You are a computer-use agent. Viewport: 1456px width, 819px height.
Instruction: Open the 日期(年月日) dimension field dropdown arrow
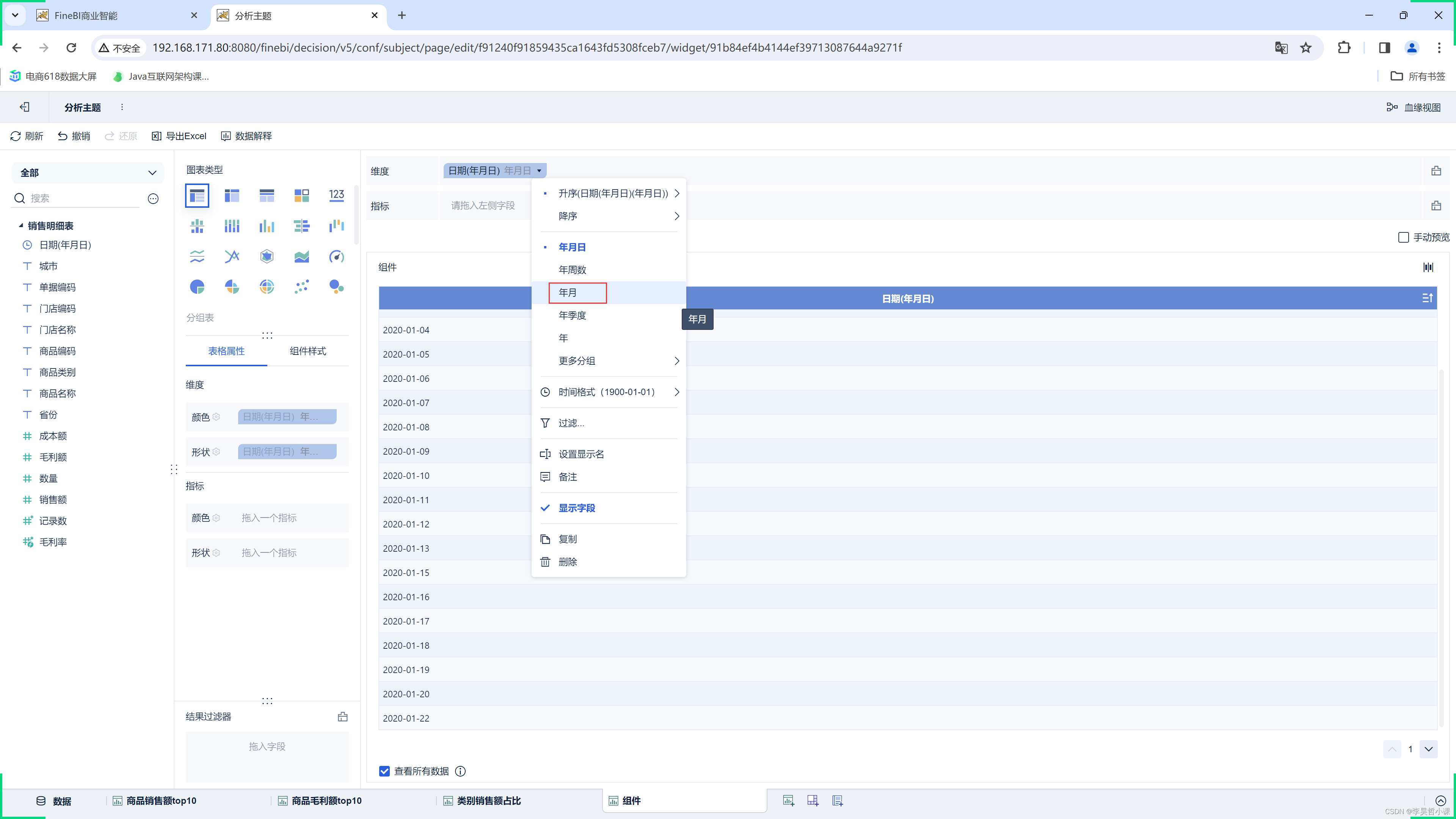(539, 171)
